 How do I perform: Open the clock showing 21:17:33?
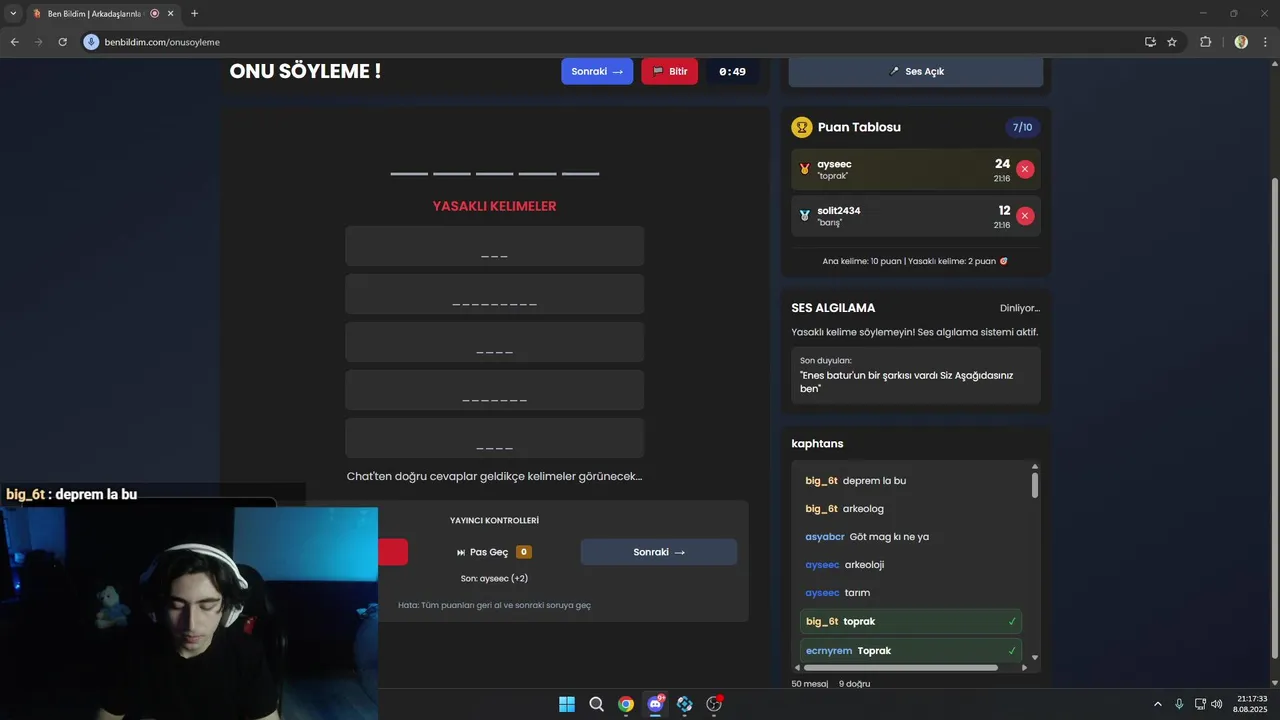(x=1251, y=704)
